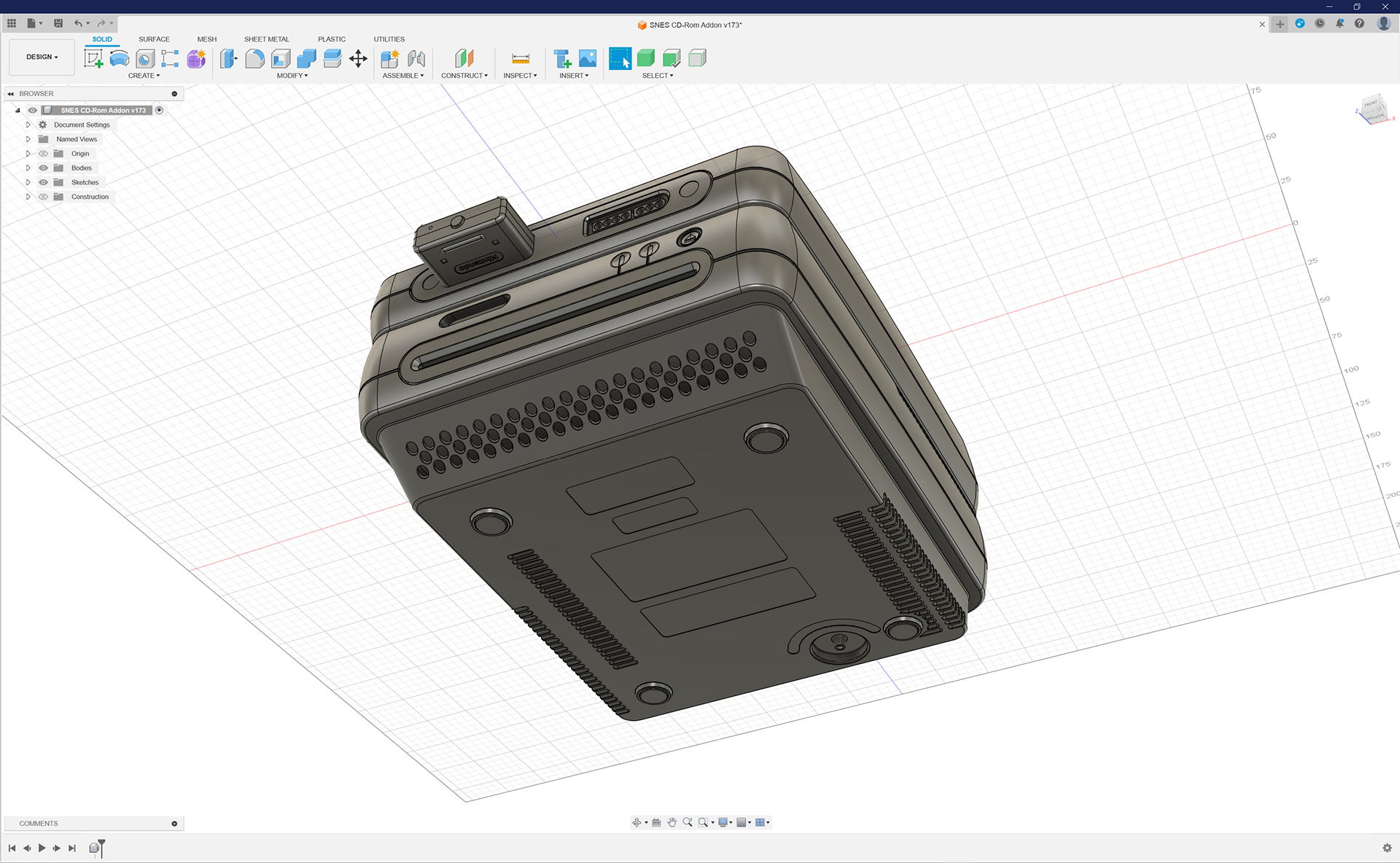1400x863 pixels.
Task: Activate the Measure ruler tool
Action: [x=521, y=58]
